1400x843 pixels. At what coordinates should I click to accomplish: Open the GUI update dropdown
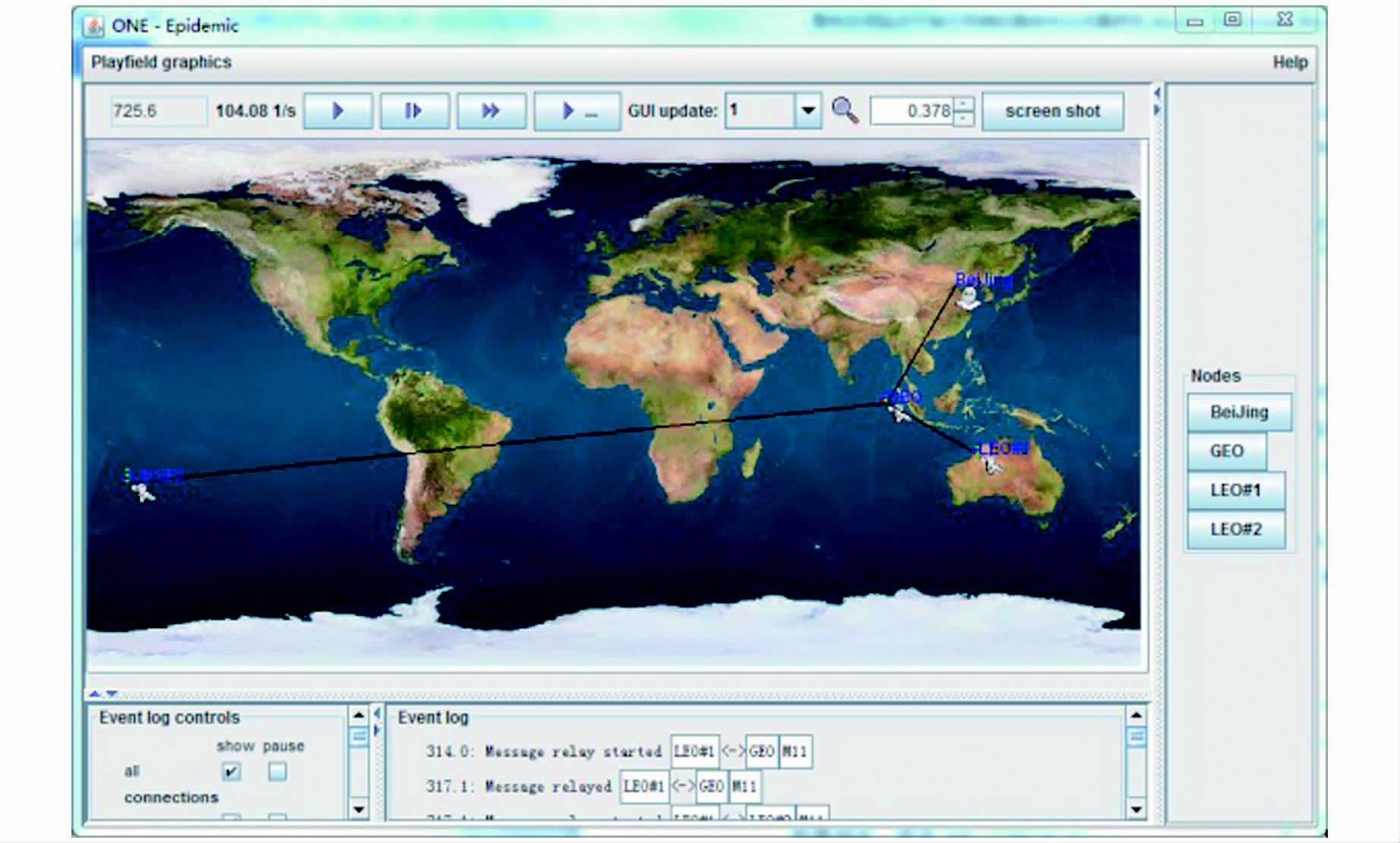click(807, 111)
